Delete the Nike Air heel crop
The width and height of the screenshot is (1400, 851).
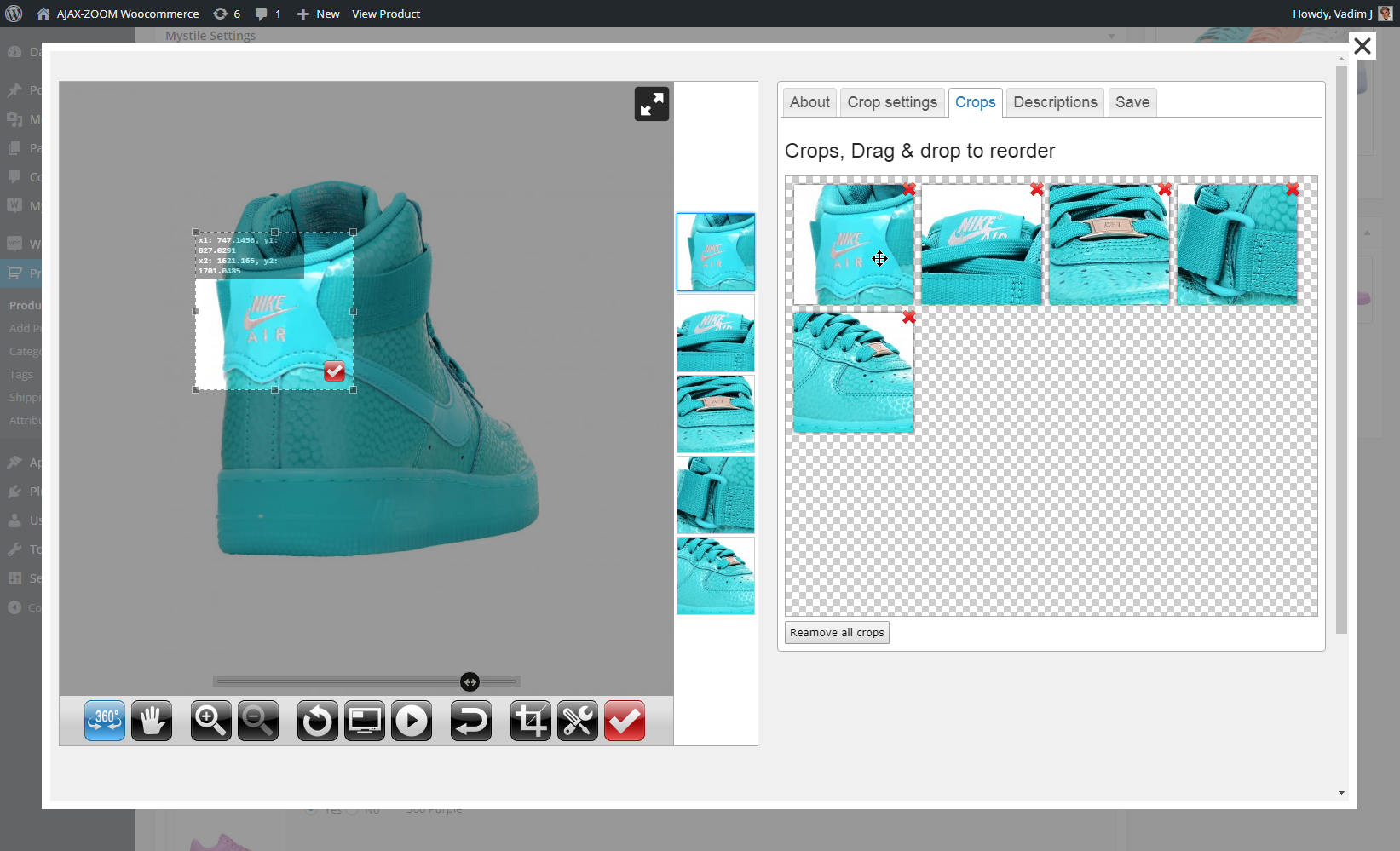pos(909,189)
